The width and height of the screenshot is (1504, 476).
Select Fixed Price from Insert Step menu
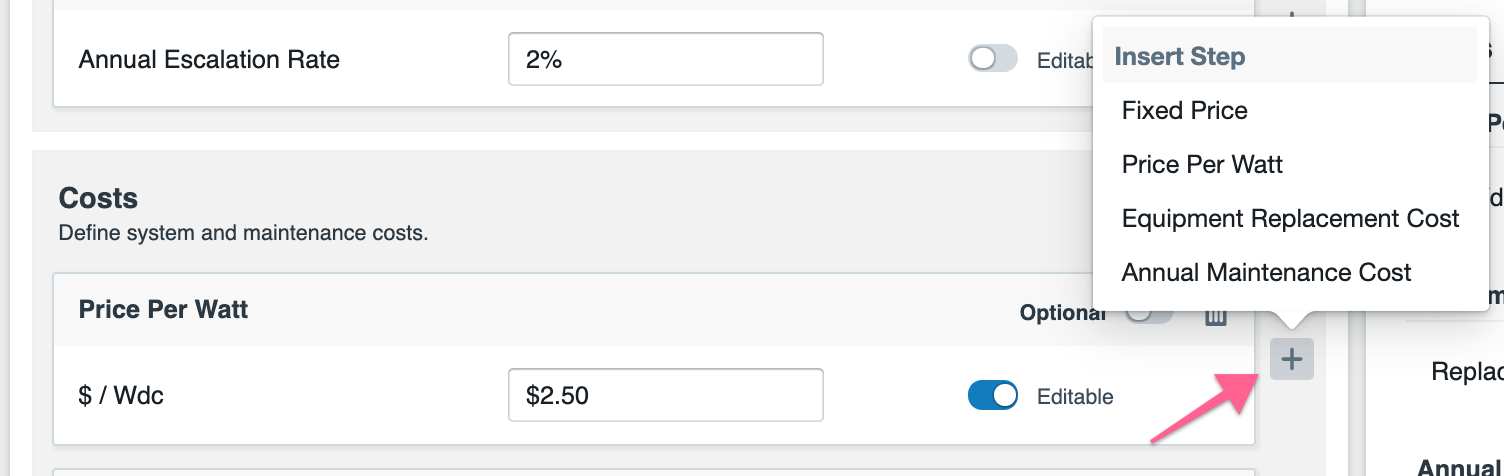[x=1184, y=110]
